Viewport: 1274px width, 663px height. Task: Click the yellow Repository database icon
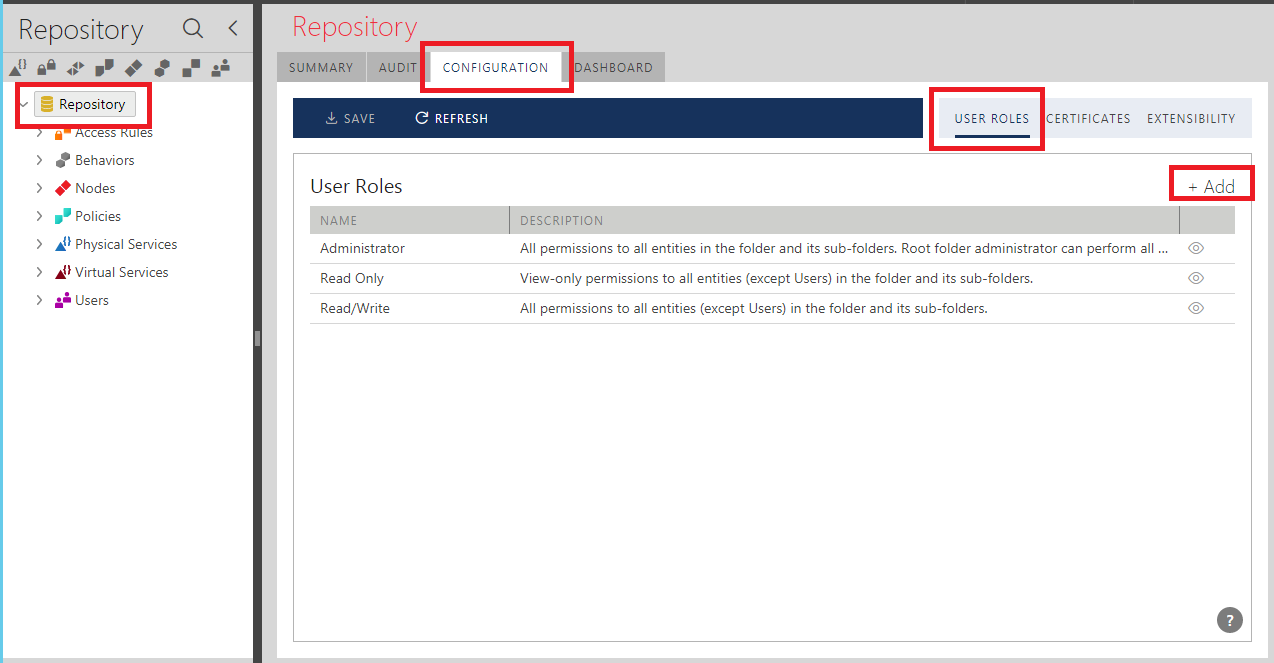coord(47,104)
